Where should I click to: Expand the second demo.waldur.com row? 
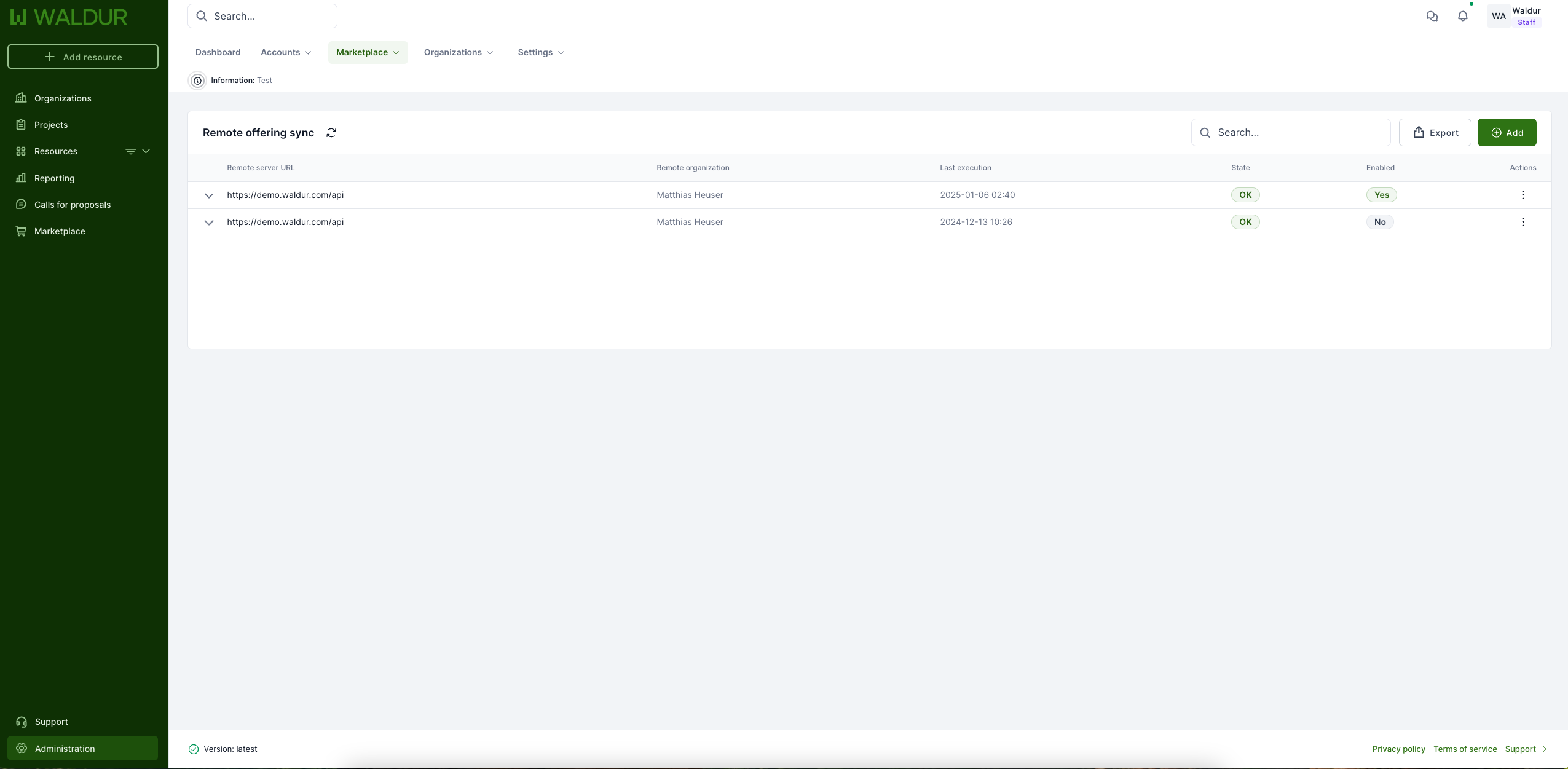(209, 223)
